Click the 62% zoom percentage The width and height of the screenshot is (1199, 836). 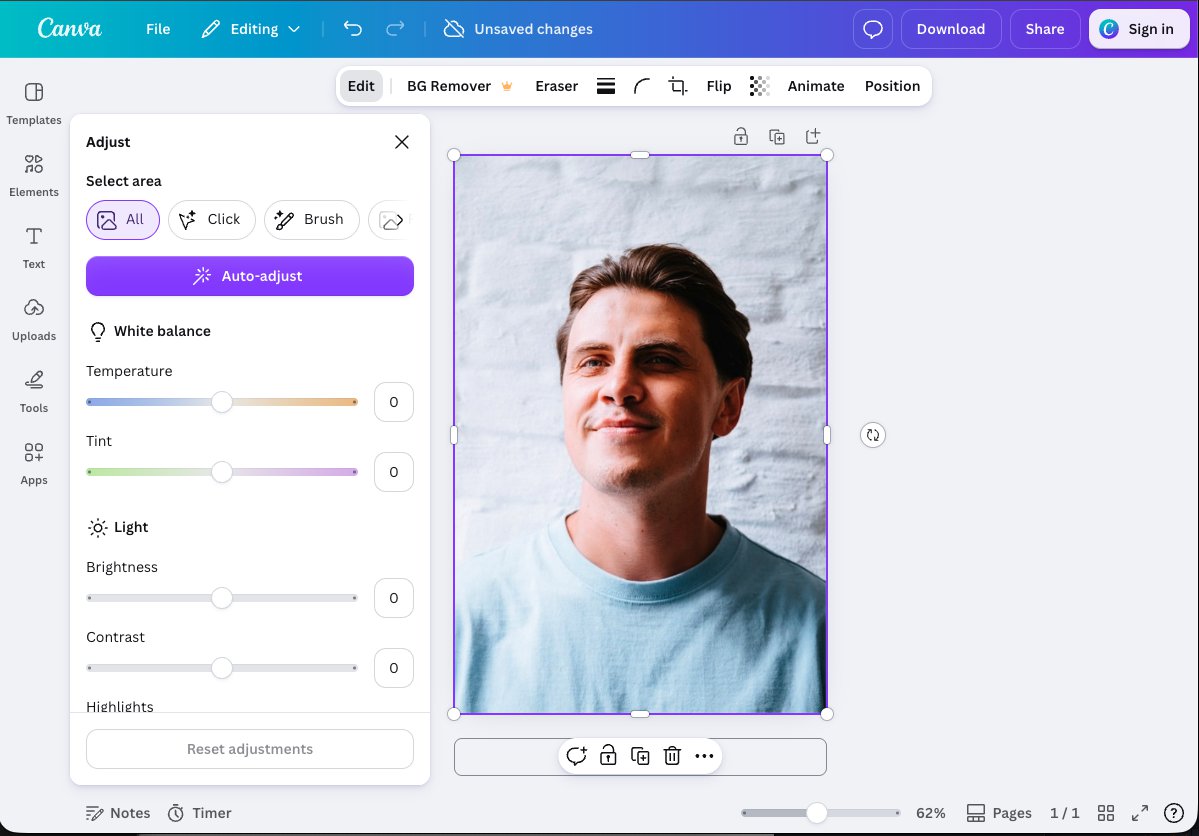(931, 813)
